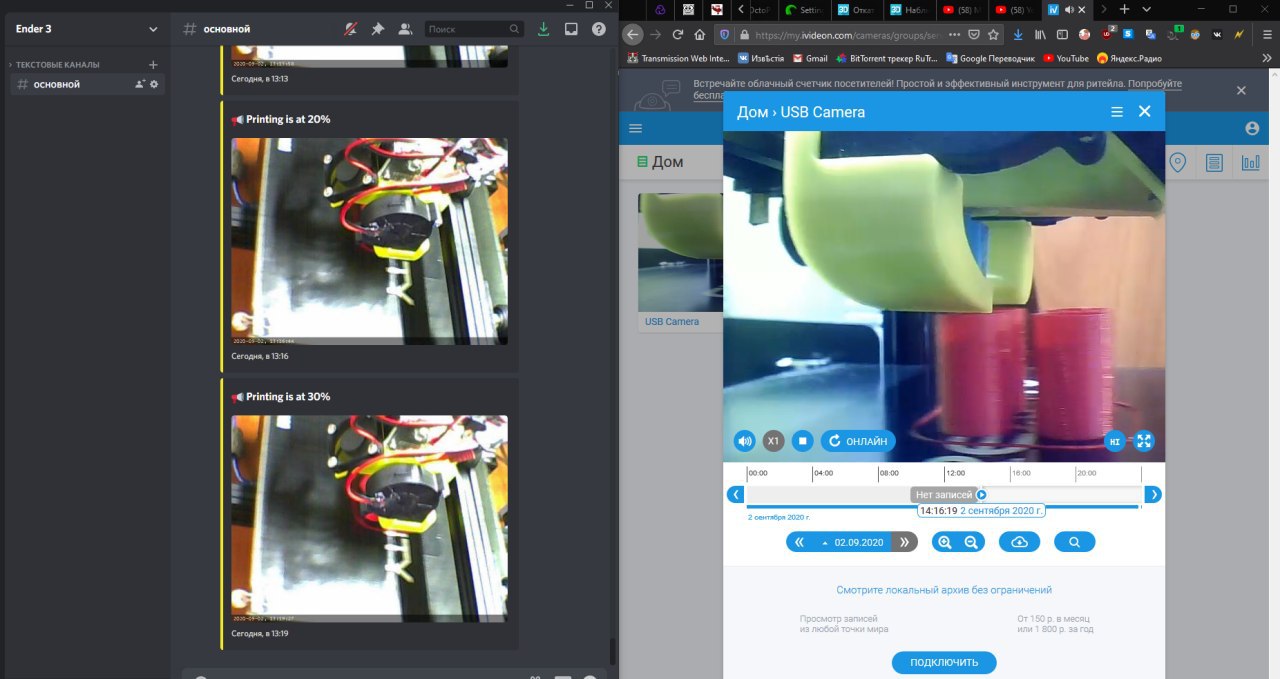This screenshot has height=679, width=1280.
Task: Toggle the browser sidebar icon
Action: pos(1062,34)
